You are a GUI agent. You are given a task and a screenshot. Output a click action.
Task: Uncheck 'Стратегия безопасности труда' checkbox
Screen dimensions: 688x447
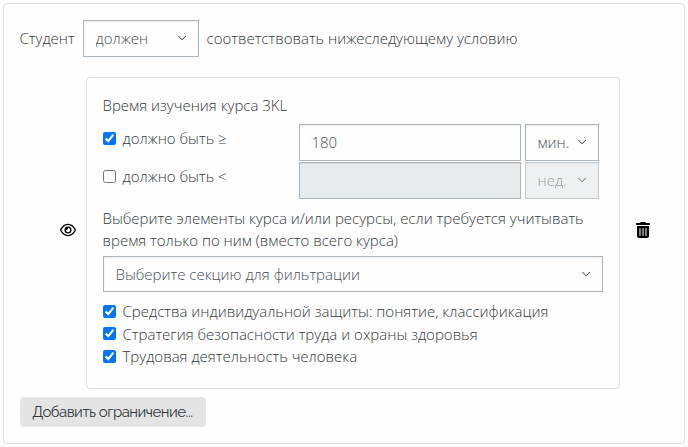tap(110, 334)
